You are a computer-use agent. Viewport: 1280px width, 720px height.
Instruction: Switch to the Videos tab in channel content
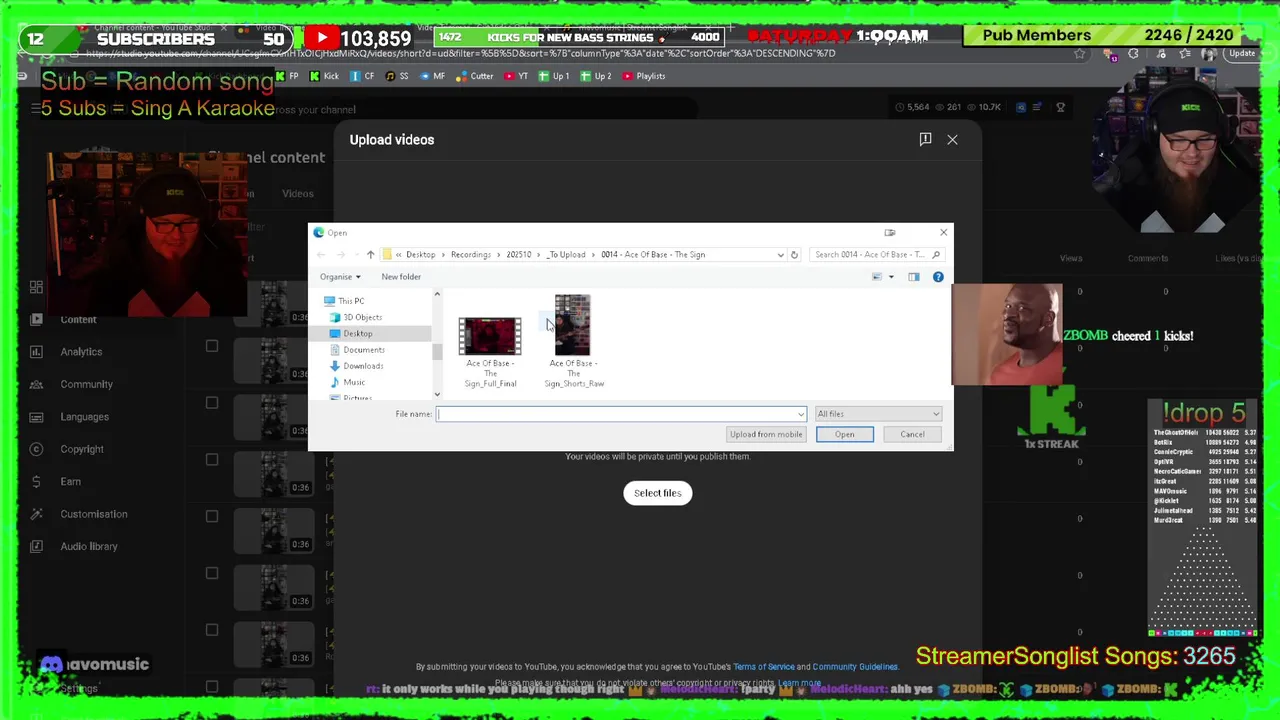coord(297,194)
